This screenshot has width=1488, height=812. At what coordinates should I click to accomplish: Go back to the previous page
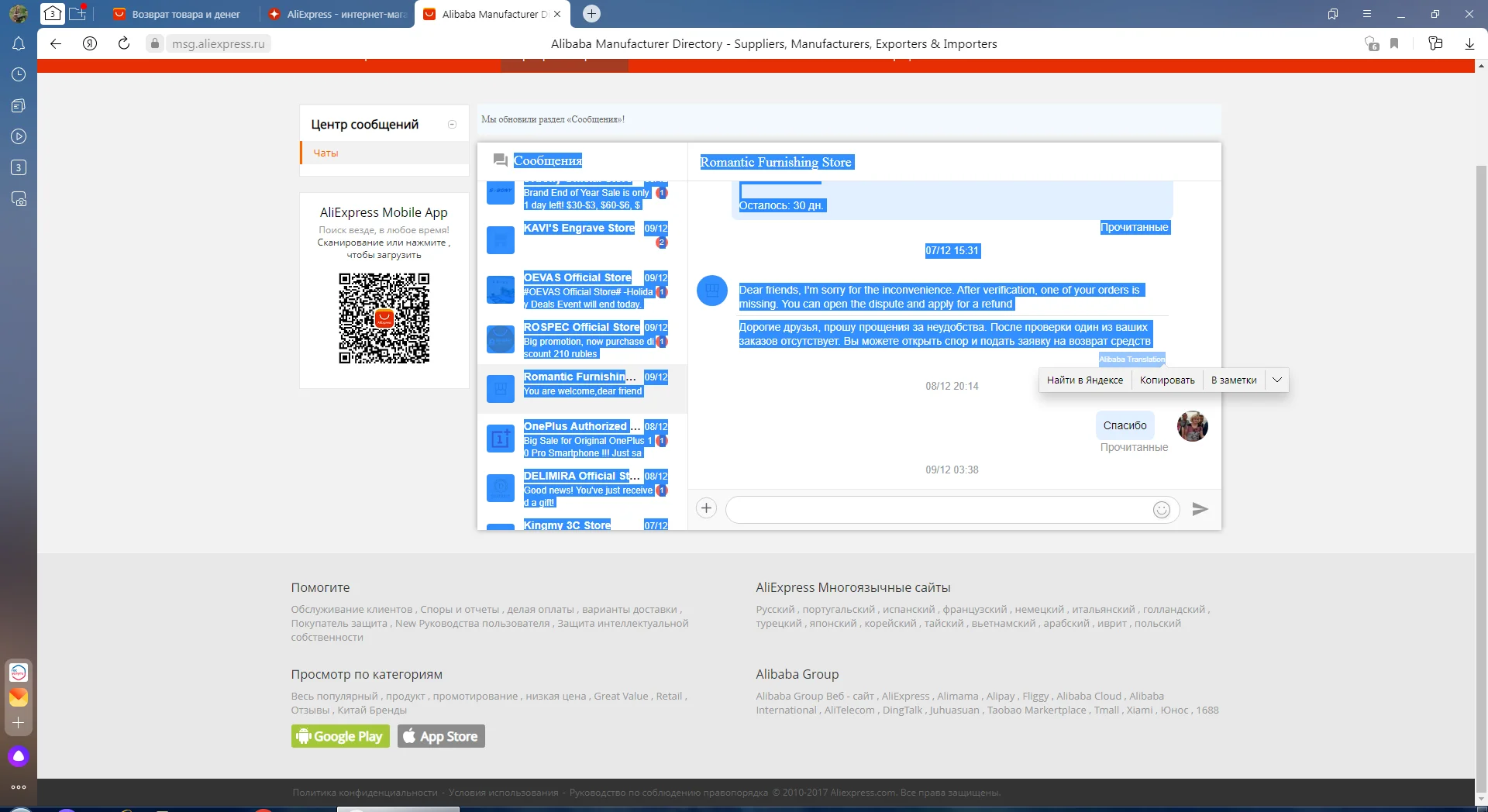point(56,43)
